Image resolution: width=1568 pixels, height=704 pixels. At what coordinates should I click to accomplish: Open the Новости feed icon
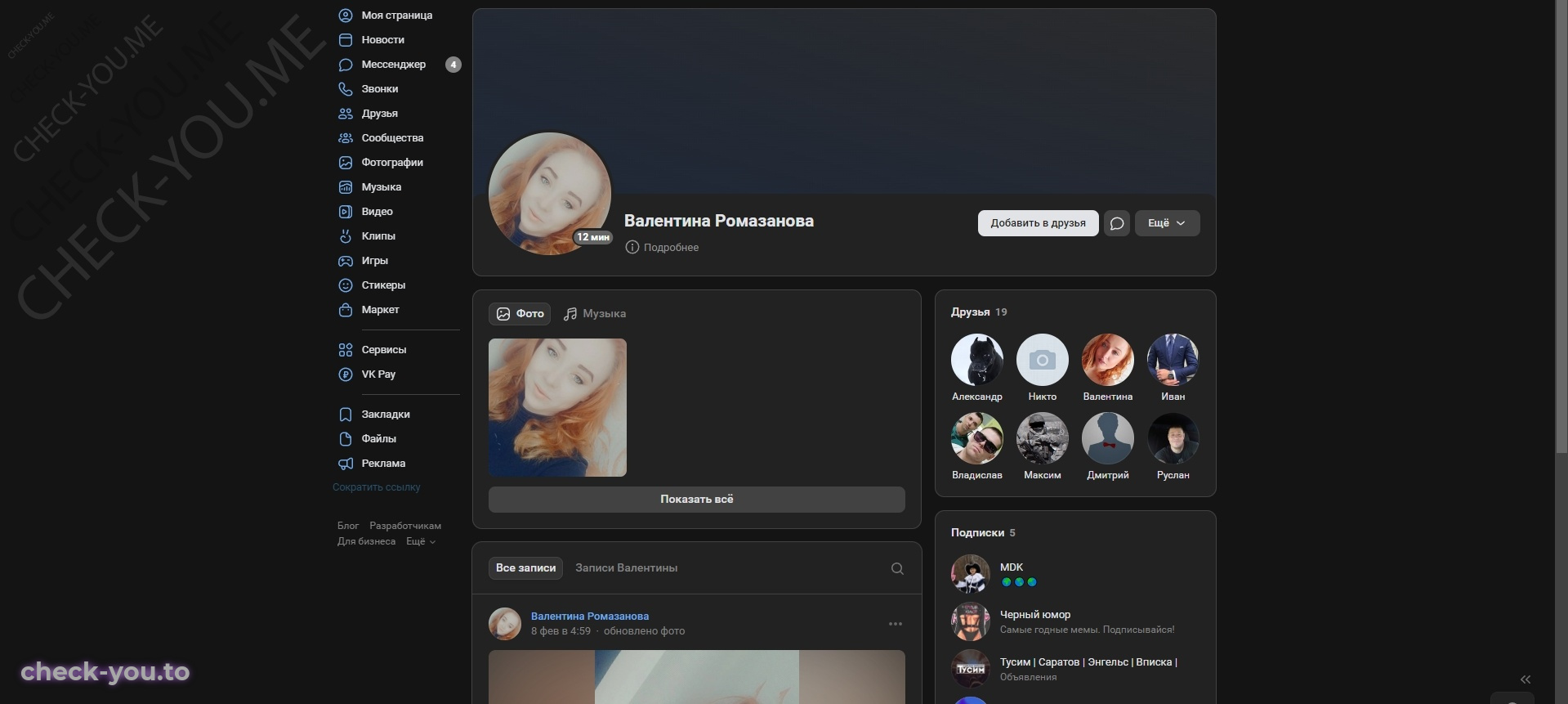coord(346,40)
